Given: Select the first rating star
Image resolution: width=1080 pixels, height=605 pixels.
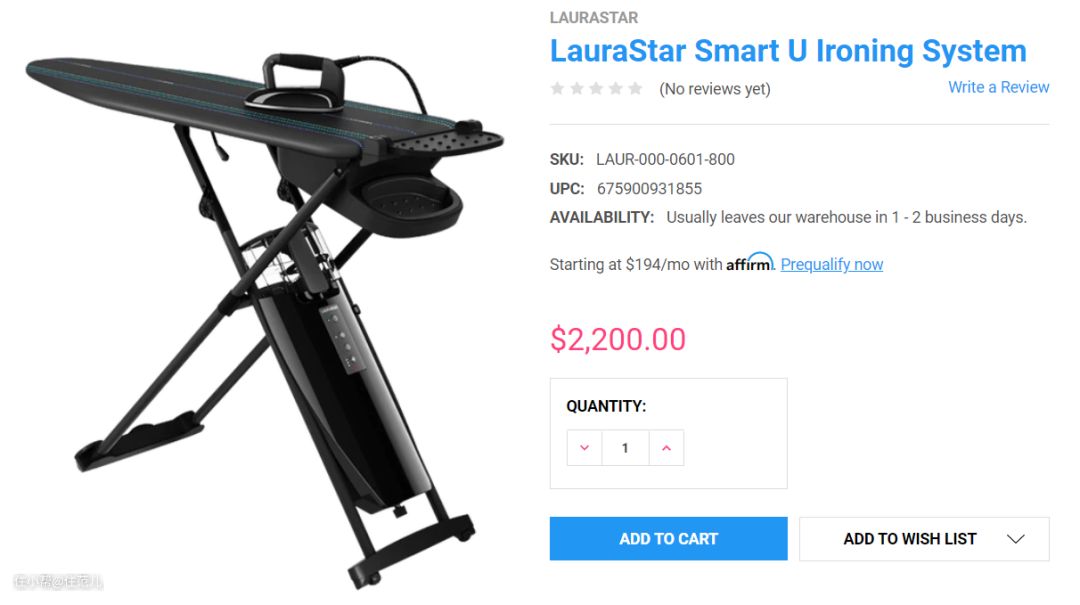Looking at the screenshot, I should click(557, 88).
